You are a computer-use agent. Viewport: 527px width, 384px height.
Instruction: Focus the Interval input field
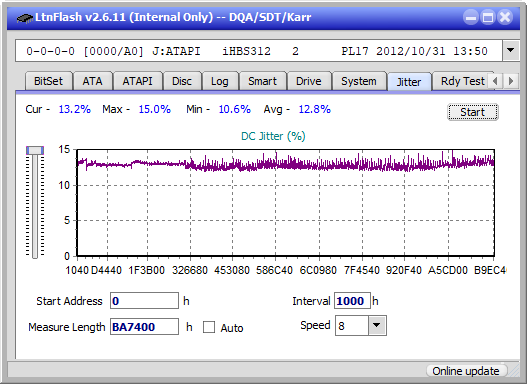coord(352,301)
